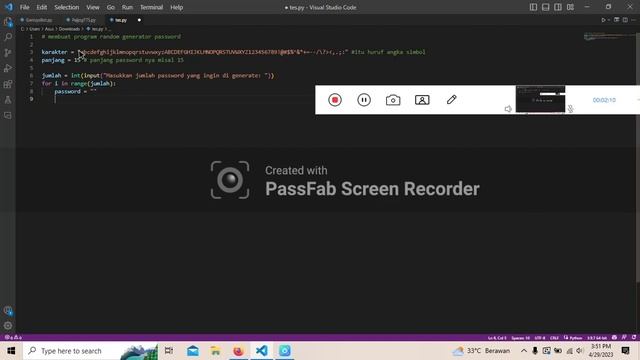Open the Run menu
This screenshot has width=640, height=360.
click(x=127, y=7)
